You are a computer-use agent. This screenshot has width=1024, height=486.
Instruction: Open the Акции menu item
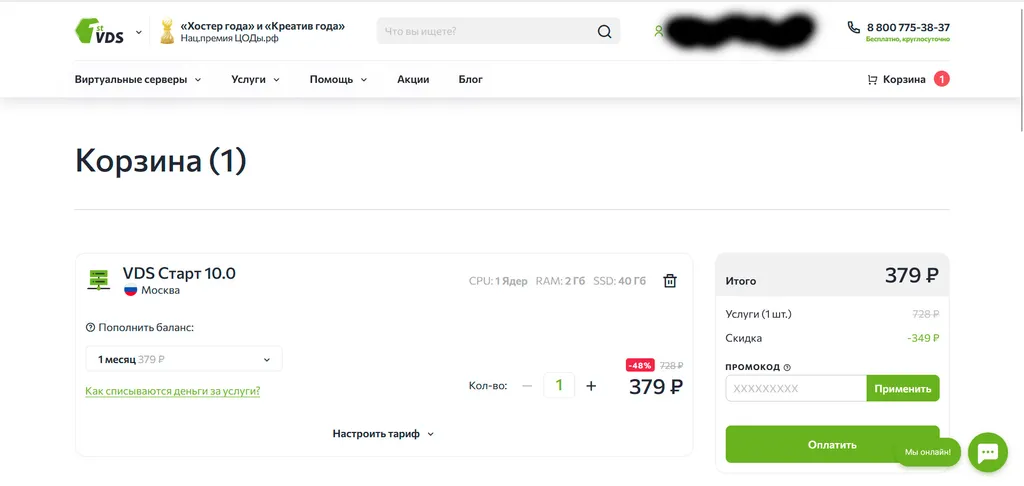coord(413,80)
